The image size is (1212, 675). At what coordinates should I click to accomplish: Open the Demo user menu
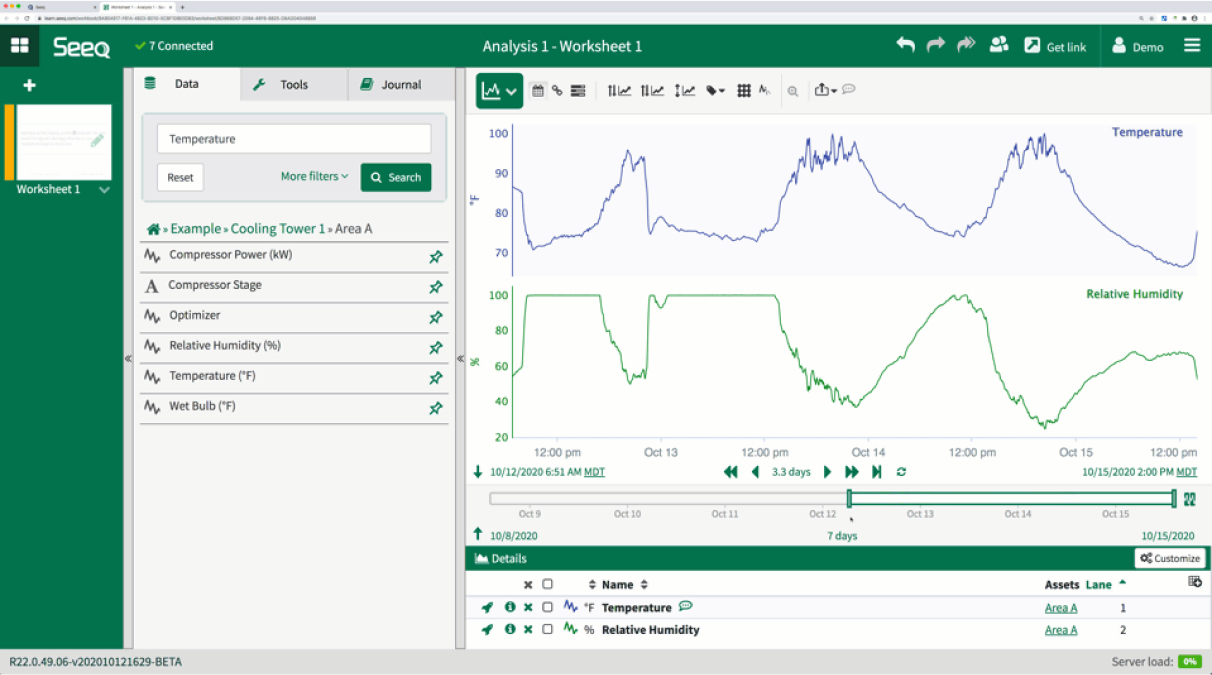point(1137,46)
